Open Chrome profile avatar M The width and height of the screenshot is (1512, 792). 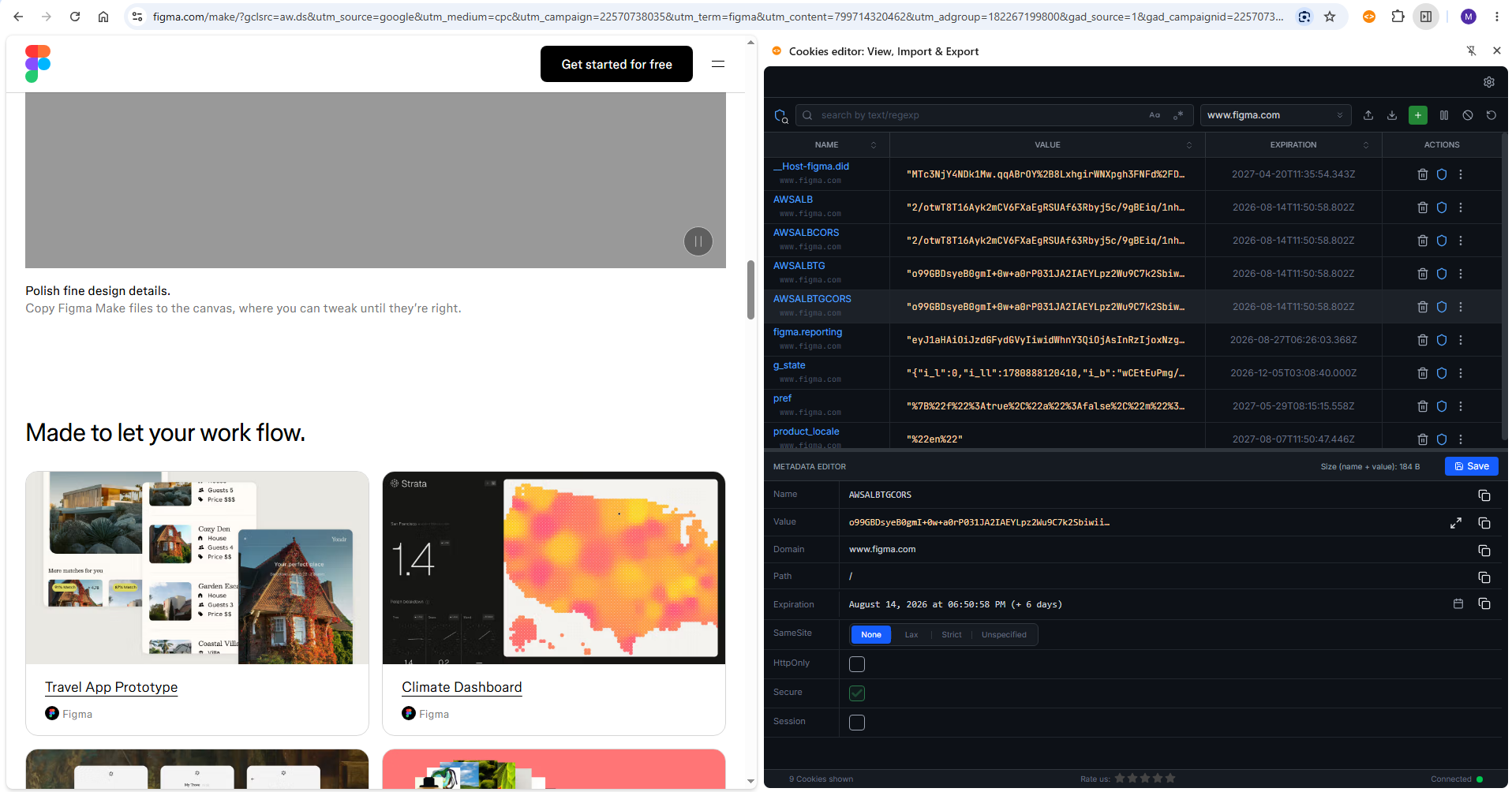1468,17
